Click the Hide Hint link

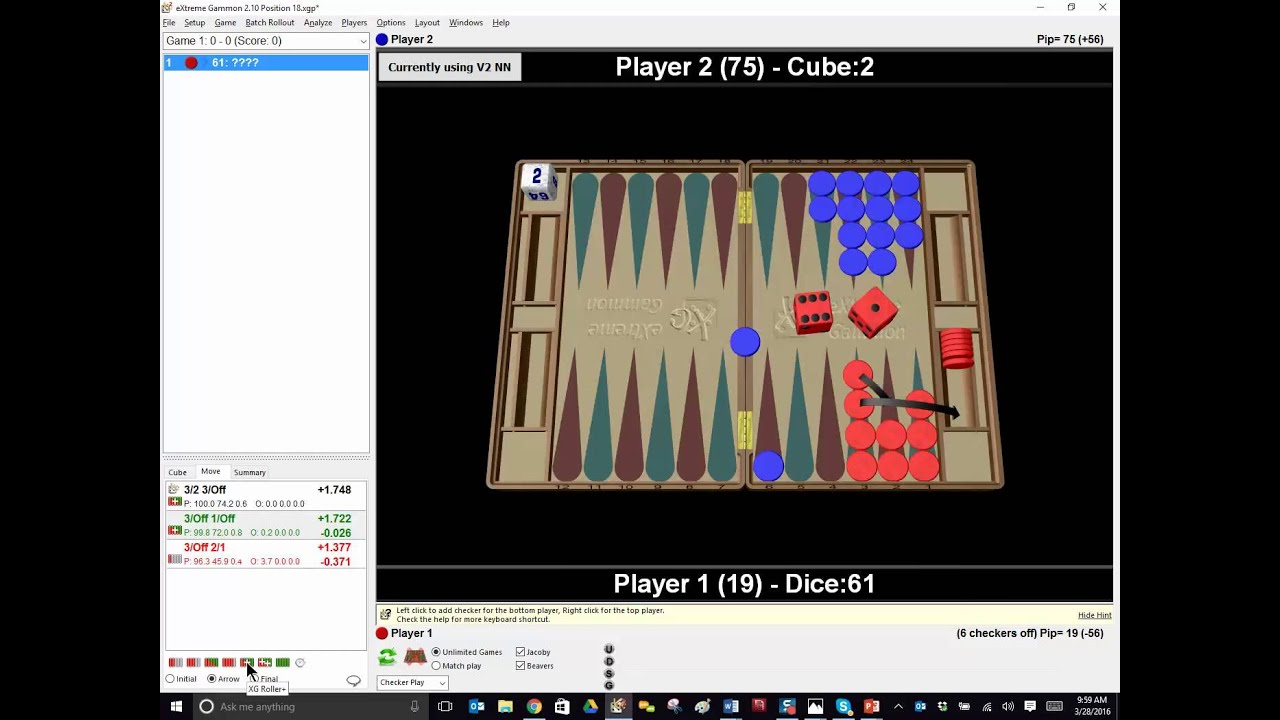point(1095,615)
